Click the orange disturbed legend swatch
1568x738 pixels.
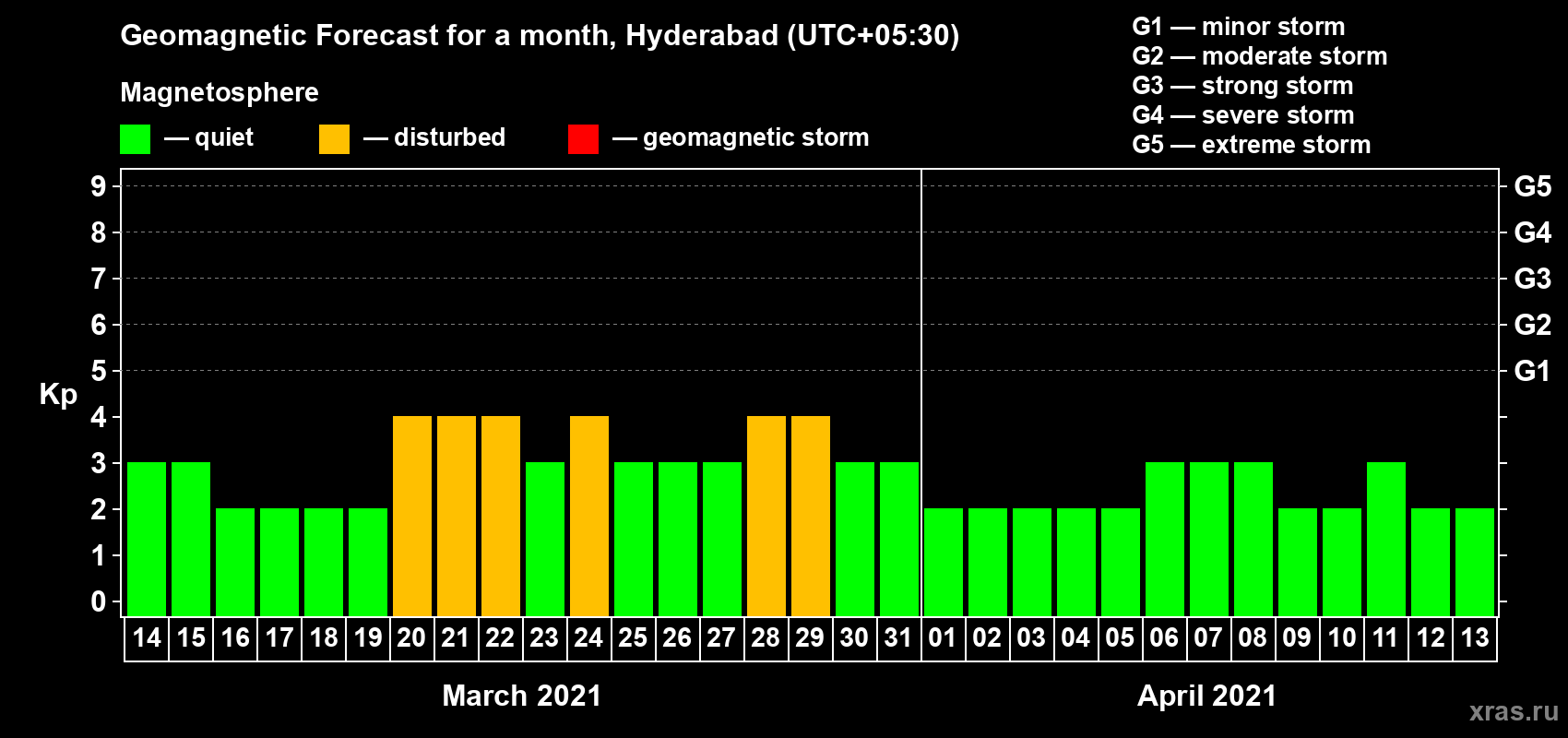point(334,139)
